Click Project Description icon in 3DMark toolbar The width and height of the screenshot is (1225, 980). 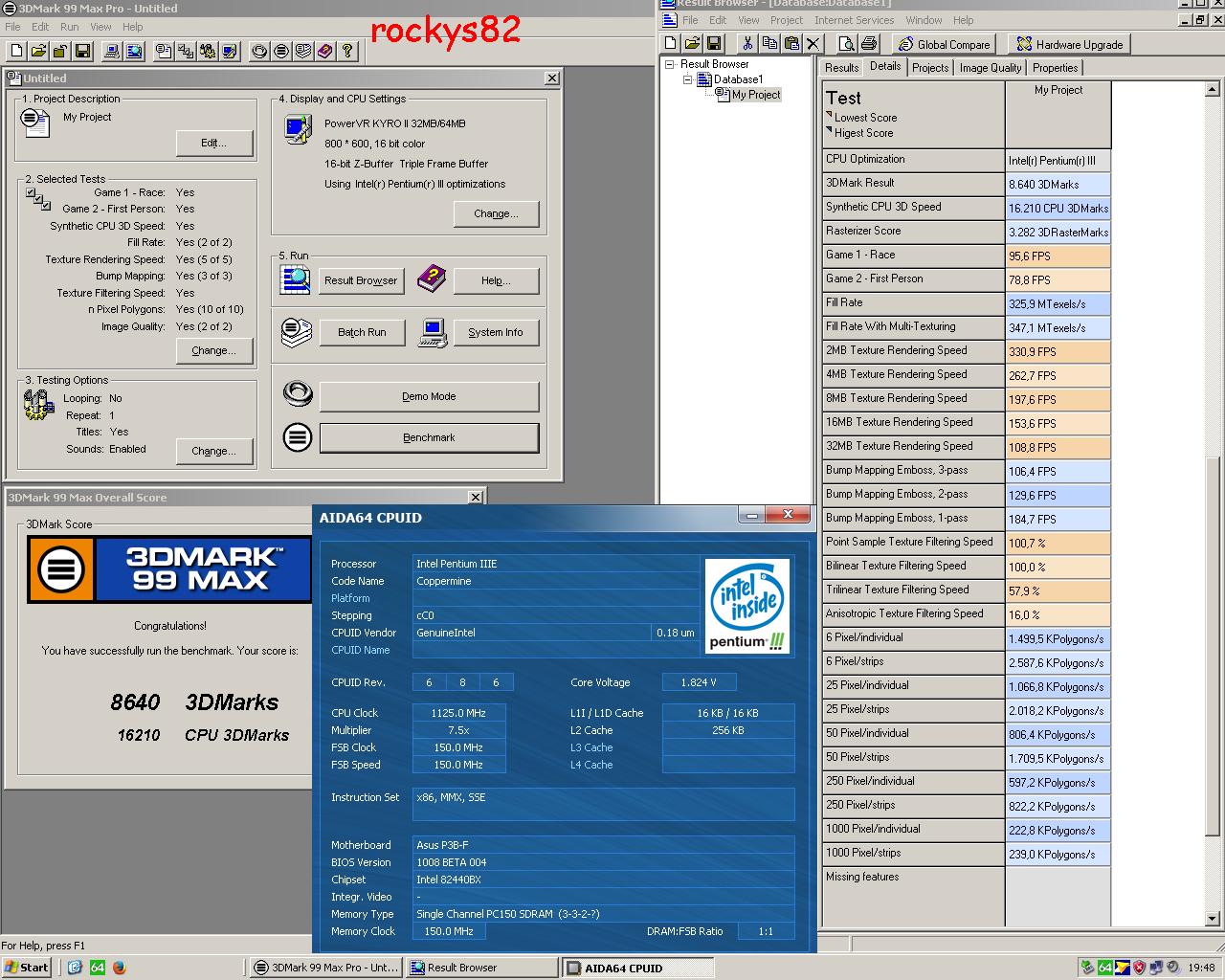[164, 51]
